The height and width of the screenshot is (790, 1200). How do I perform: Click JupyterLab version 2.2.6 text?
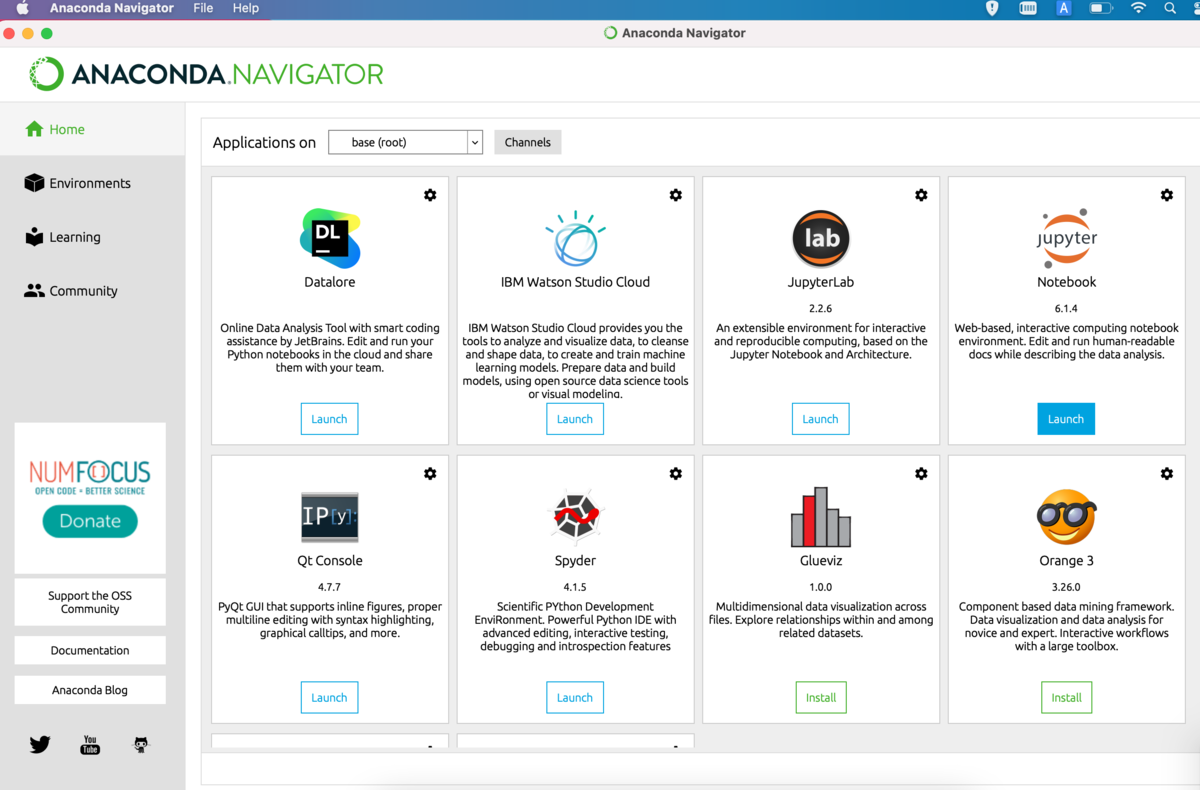821,308
